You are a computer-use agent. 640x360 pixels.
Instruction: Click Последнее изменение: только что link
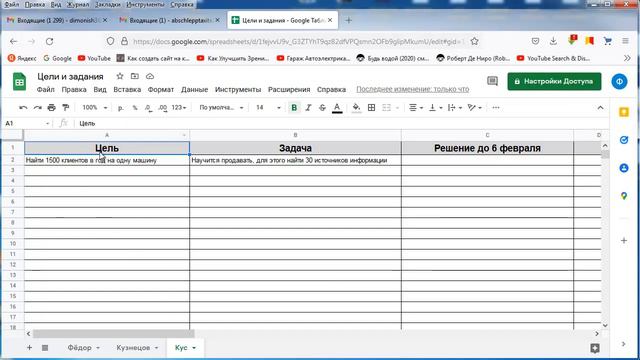(x=413, y=89)
